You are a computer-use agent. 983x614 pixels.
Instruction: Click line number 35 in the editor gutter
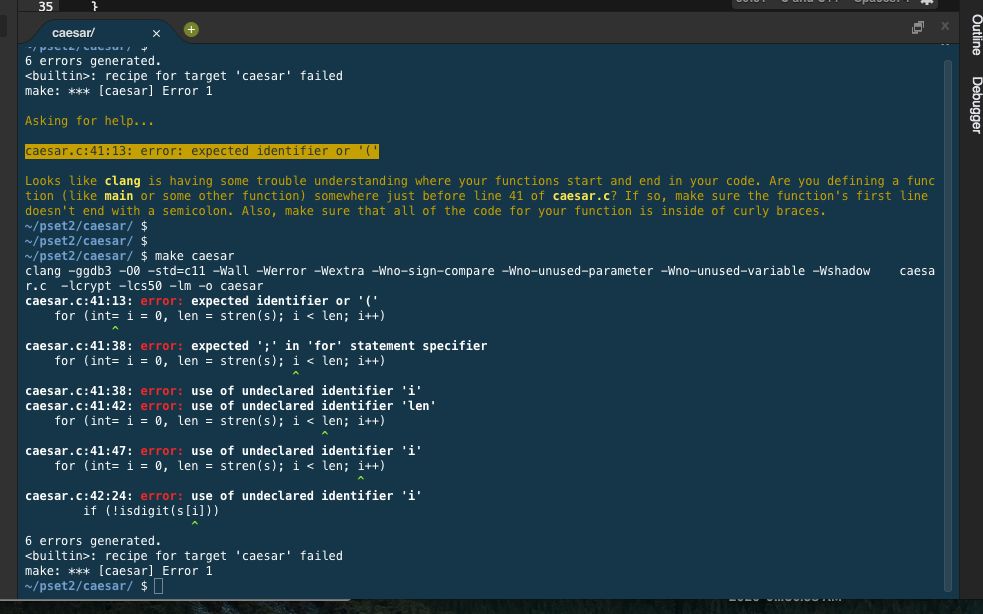click(x=46, y=6)
